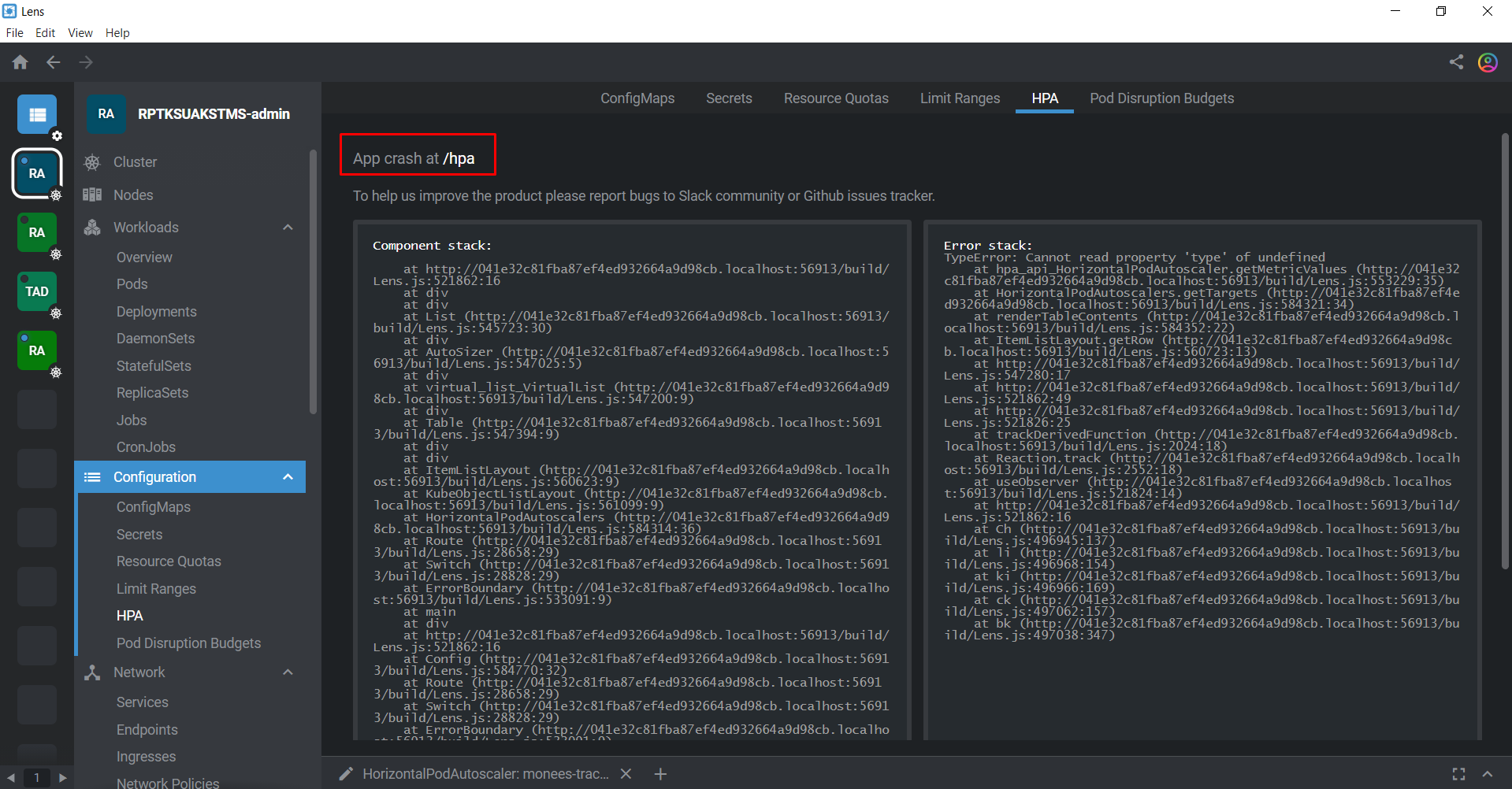
Task: Expand the Network section
Action: pos(288,672)
